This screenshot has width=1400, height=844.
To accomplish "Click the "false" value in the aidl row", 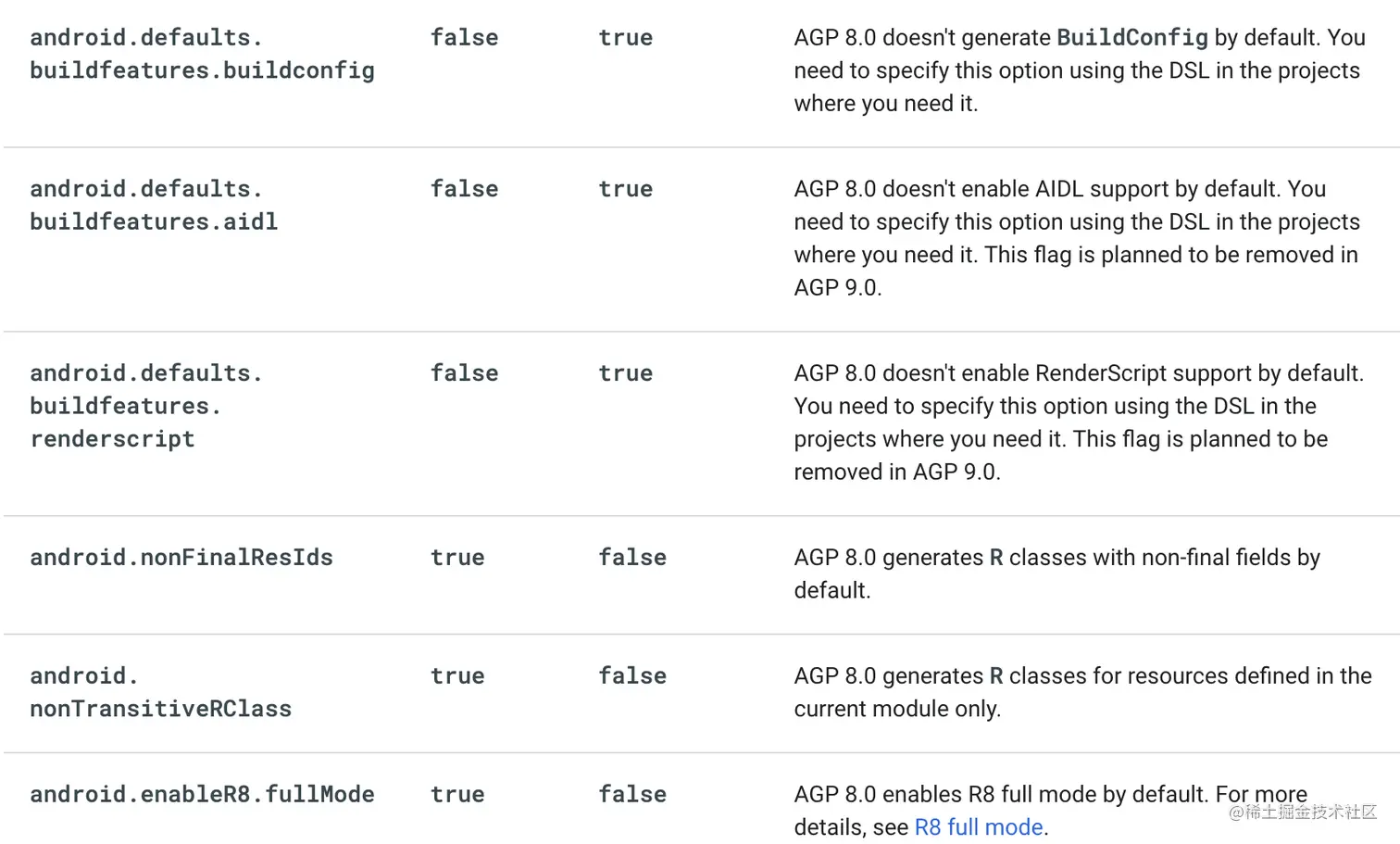I will pyautogui.click(x=464, y=189).
